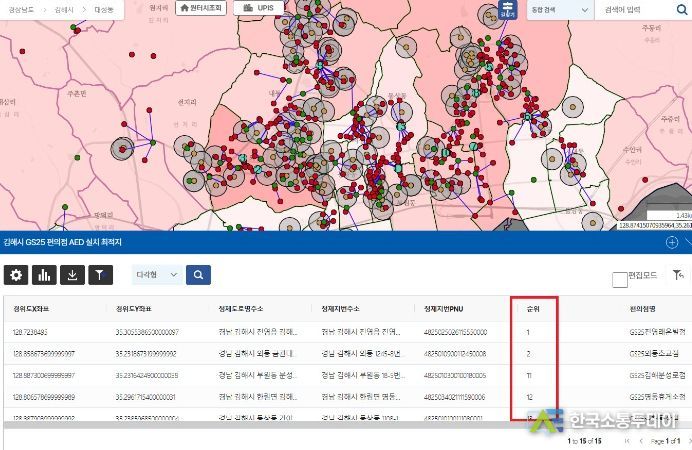The image size is (692, 450).
Task: Select cell 128.7238493
Action: tap(30, 332)
